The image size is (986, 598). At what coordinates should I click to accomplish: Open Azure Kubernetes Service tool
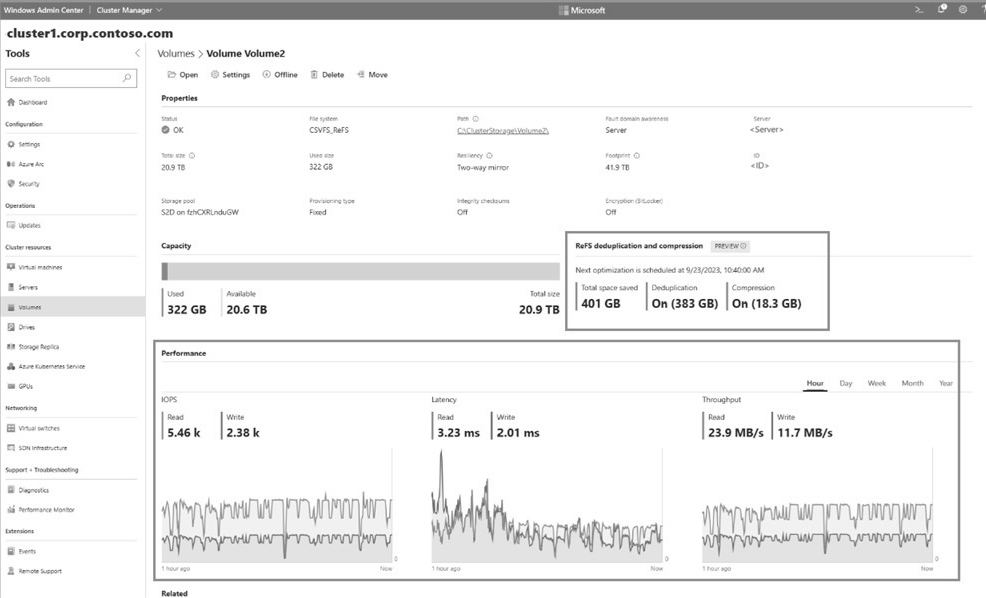45,366
